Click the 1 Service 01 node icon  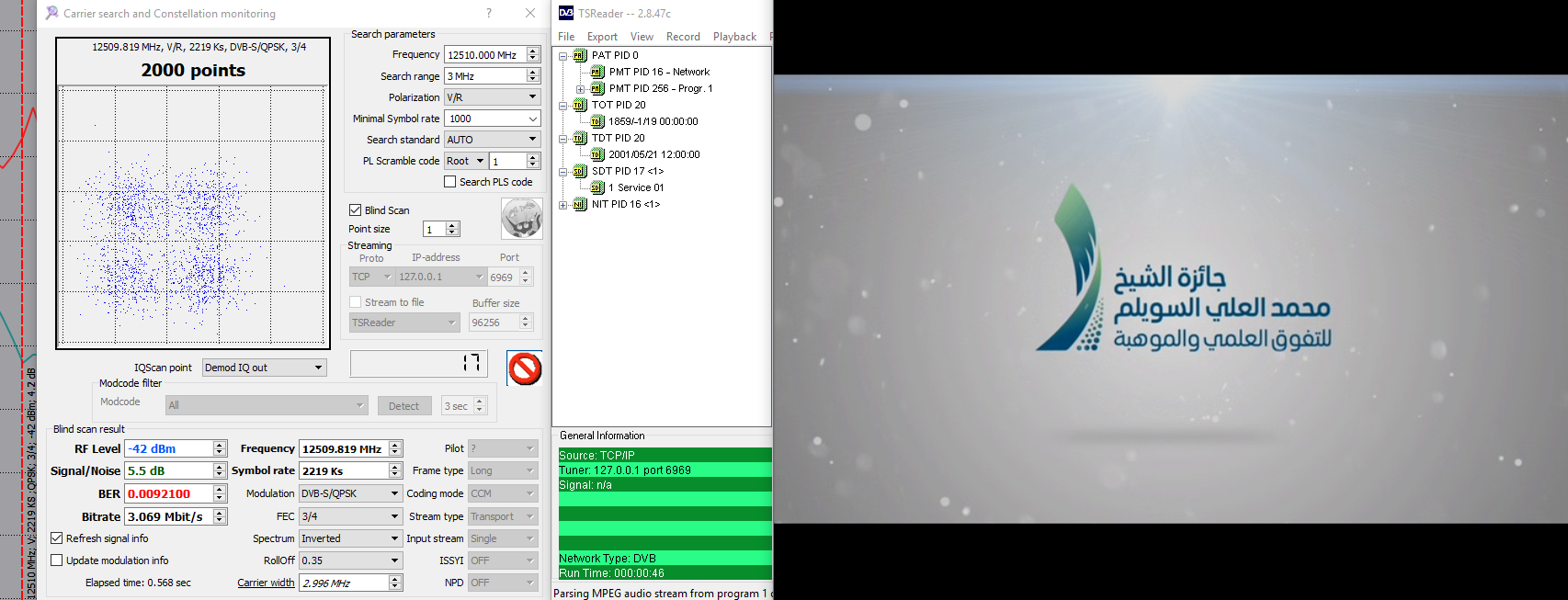pyautogui.click(x=597, y=187)
